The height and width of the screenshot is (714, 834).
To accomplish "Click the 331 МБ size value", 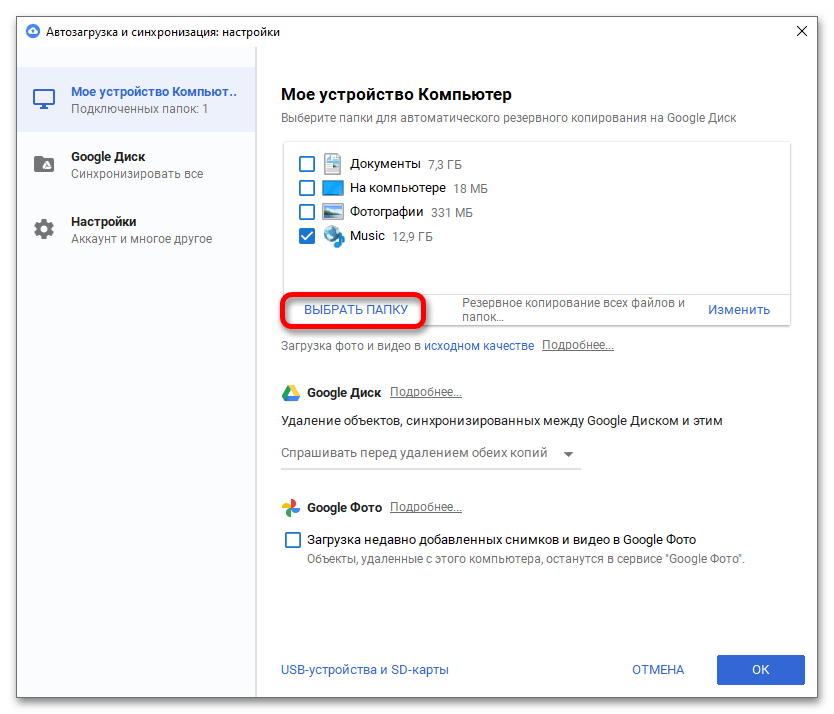I will [x=452, y=213].
